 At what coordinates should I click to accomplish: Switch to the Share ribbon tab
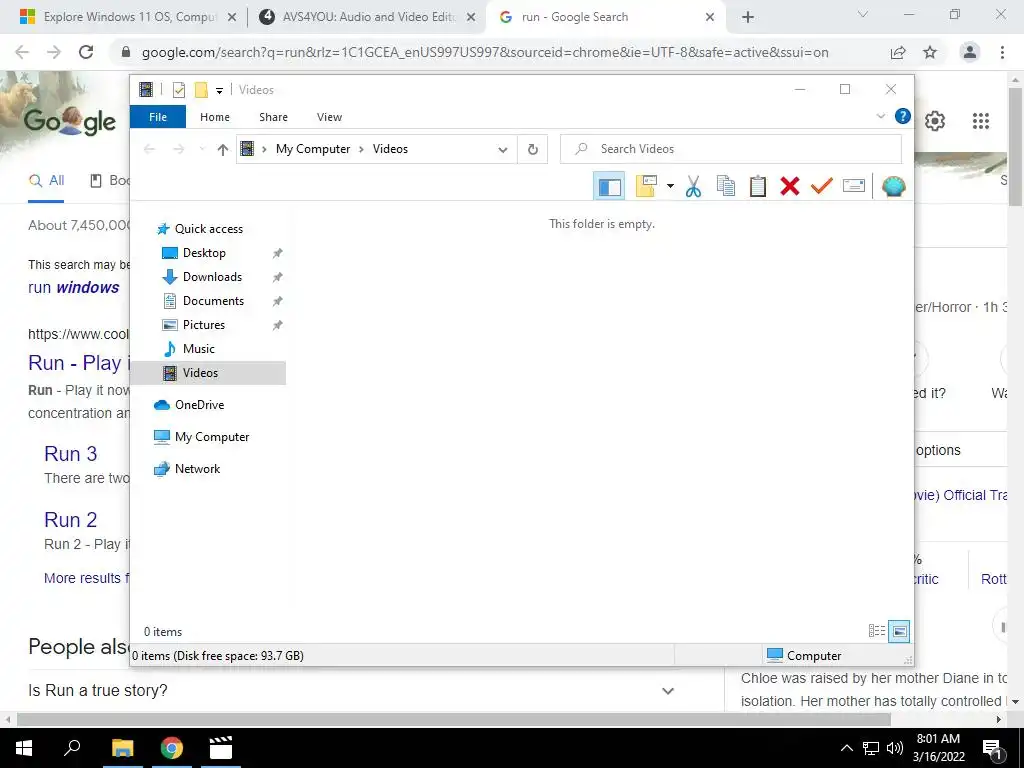[x=273, y=117]
